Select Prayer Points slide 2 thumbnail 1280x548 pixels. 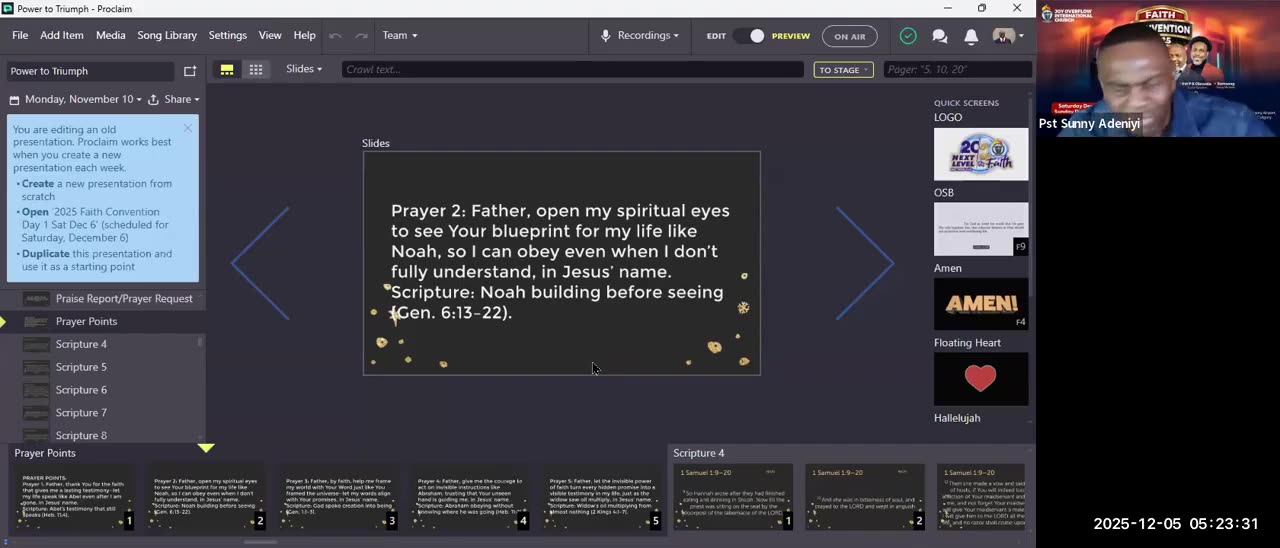click(206, 497)
